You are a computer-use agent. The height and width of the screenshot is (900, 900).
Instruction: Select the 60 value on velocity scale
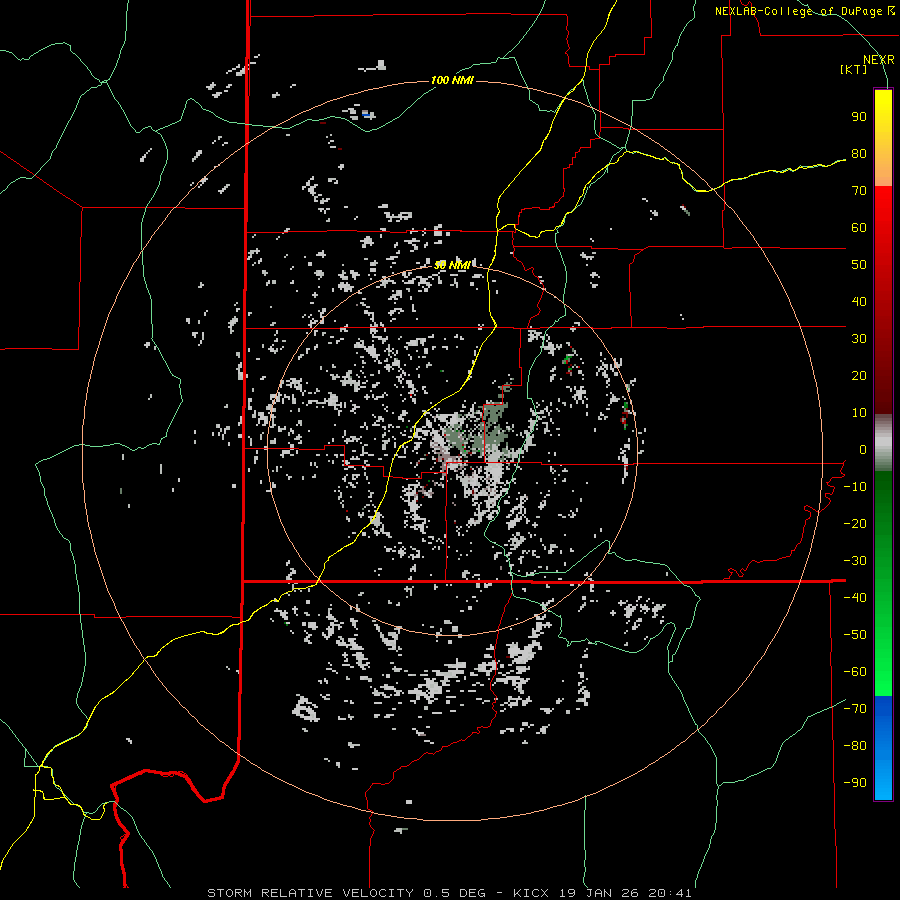(859, 228)
